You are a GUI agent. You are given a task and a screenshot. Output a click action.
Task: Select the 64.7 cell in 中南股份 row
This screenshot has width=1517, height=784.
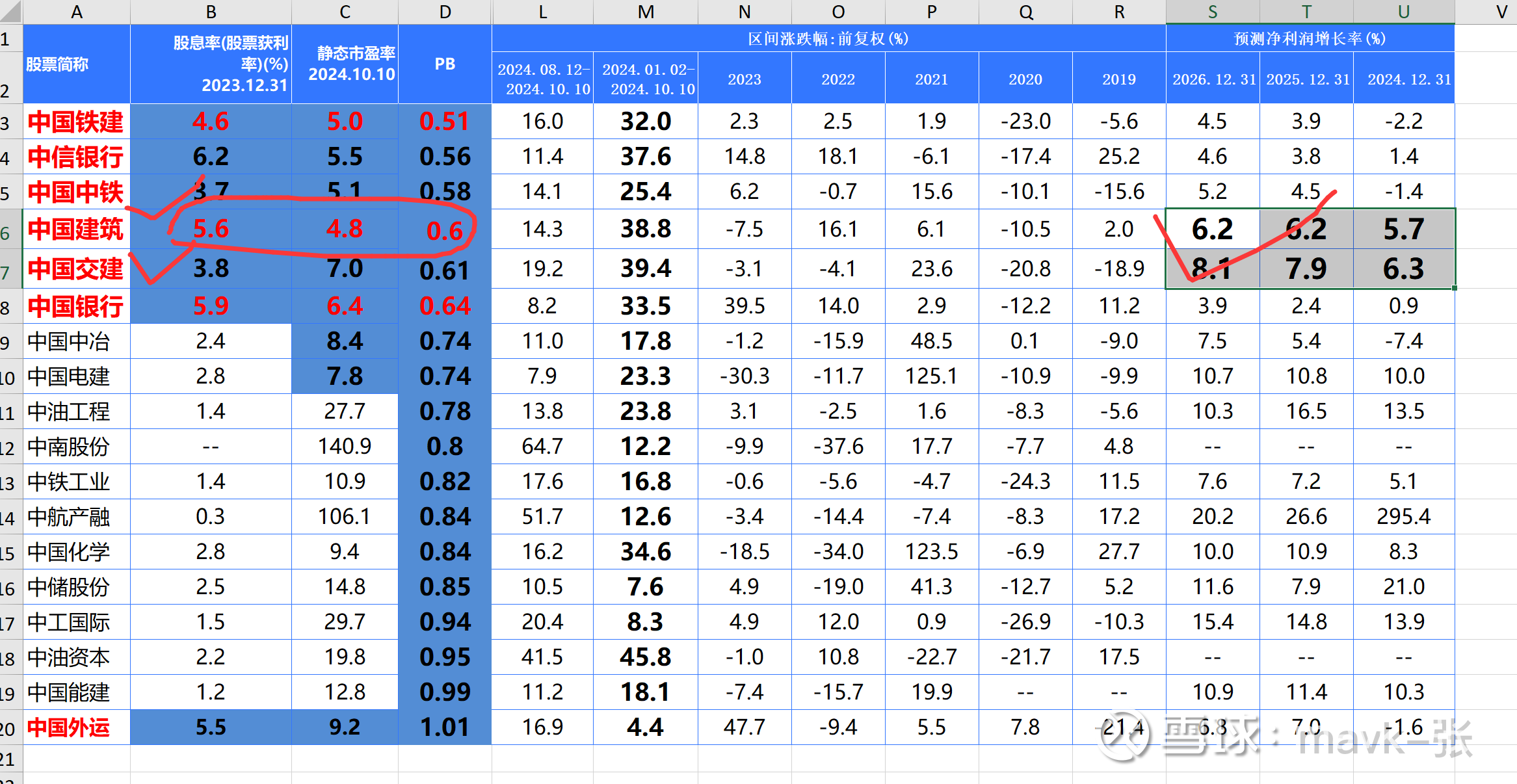click(x=542, y=447)
